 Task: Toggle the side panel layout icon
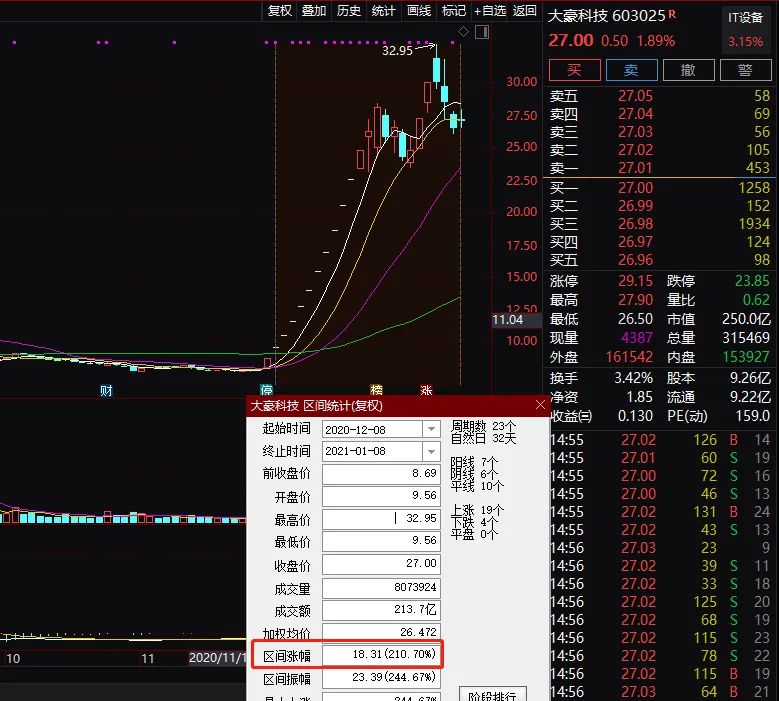(482, 32)
